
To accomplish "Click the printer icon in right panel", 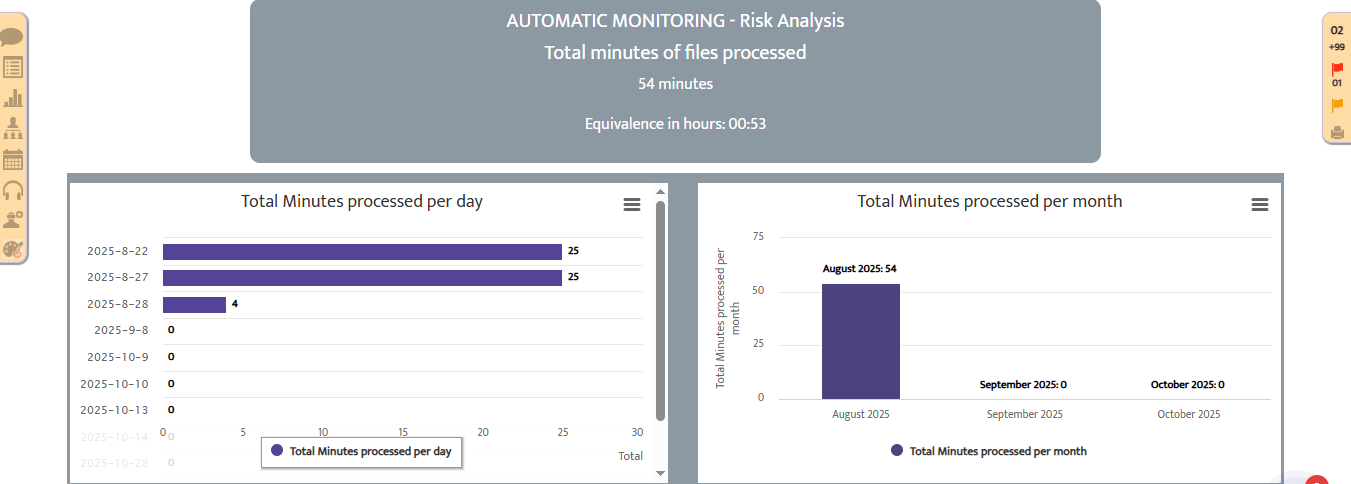I will pyautogui.click(x=1337, y=132).
